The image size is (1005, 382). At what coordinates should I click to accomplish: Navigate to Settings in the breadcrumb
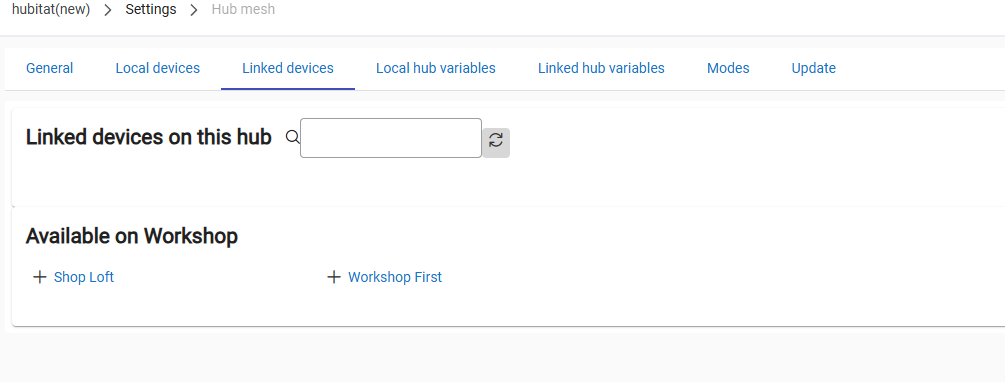coord(151,10)
